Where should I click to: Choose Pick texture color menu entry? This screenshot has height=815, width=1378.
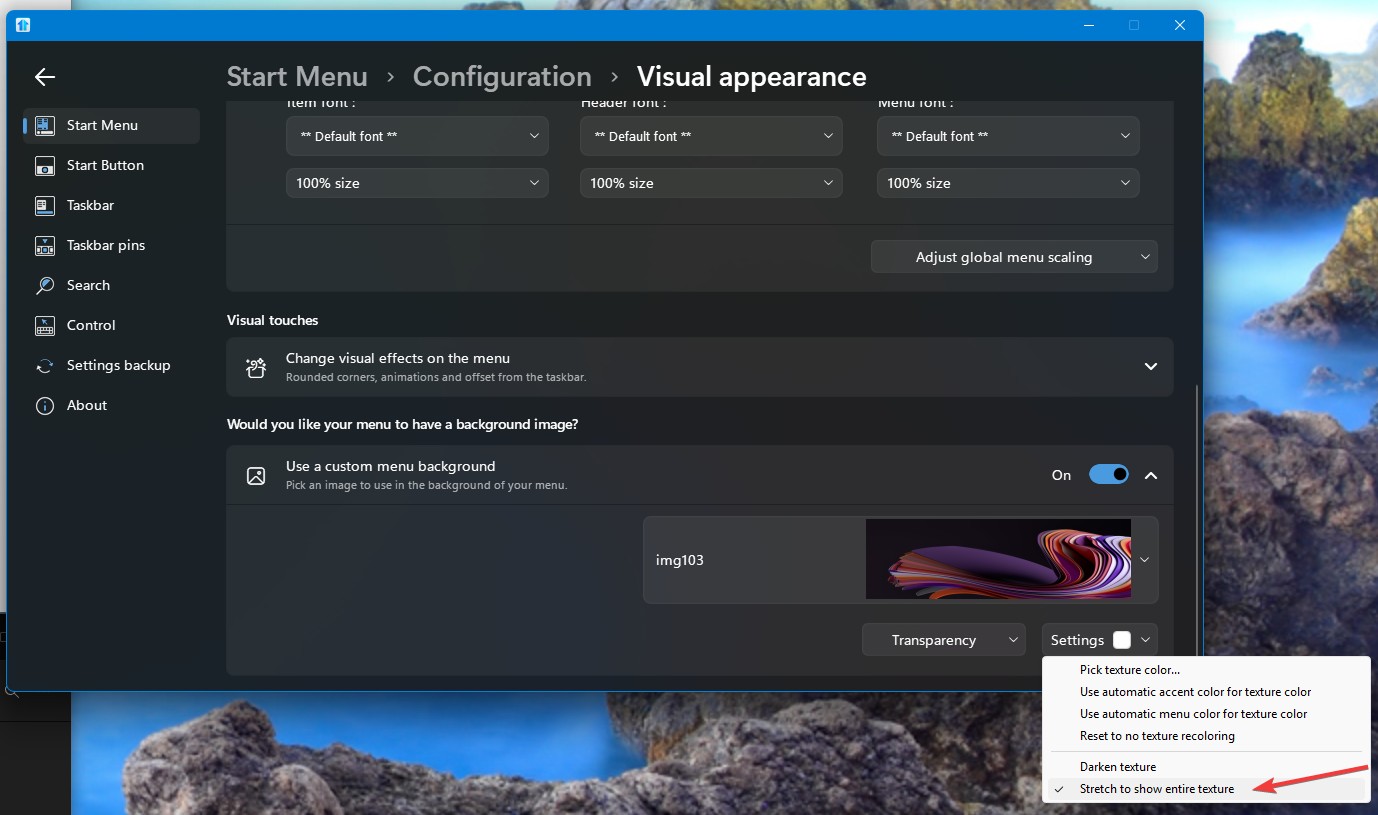pyautogui.click(x=1129, y=670)
